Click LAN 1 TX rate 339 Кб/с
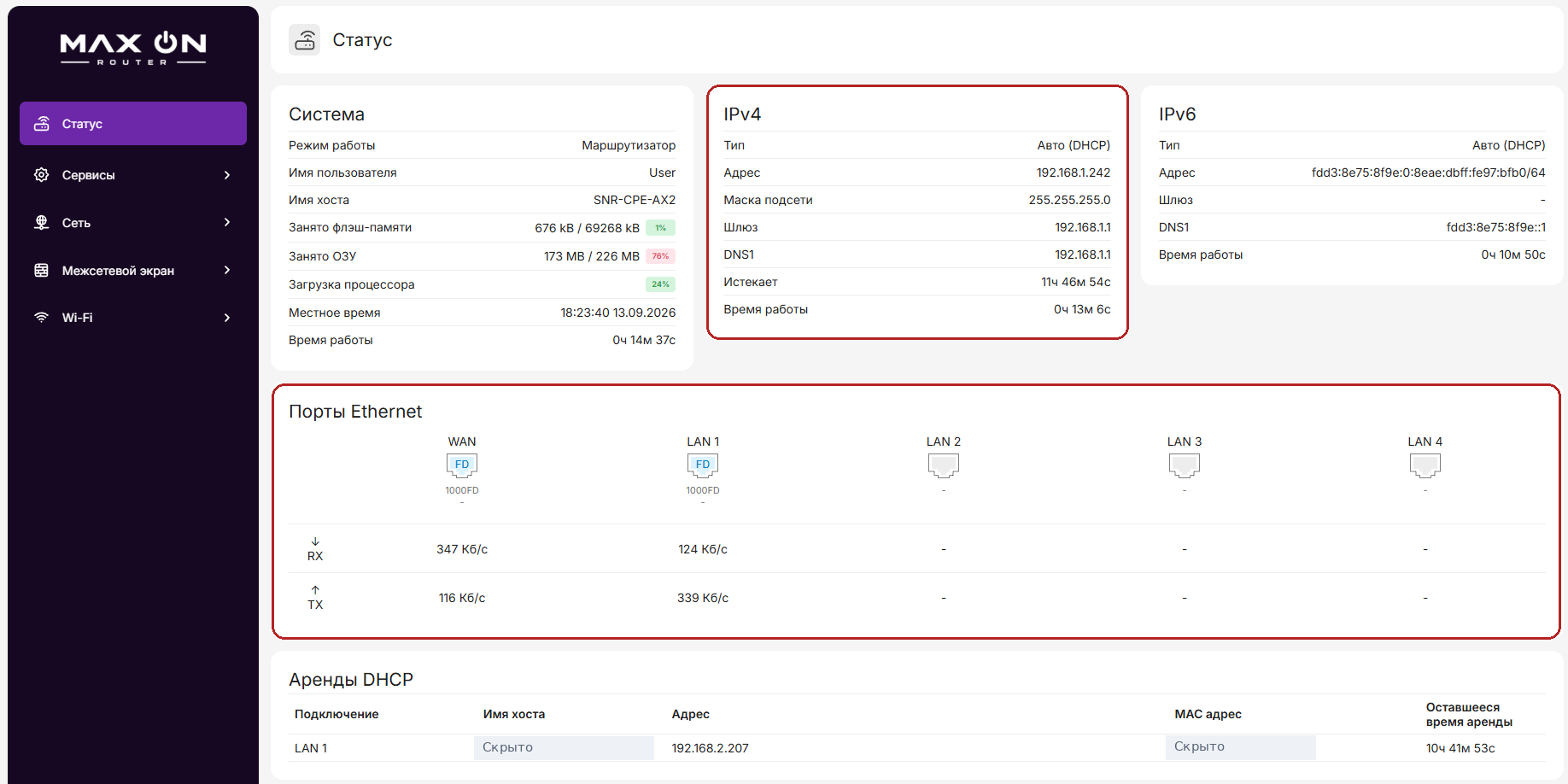 [703, 598]
